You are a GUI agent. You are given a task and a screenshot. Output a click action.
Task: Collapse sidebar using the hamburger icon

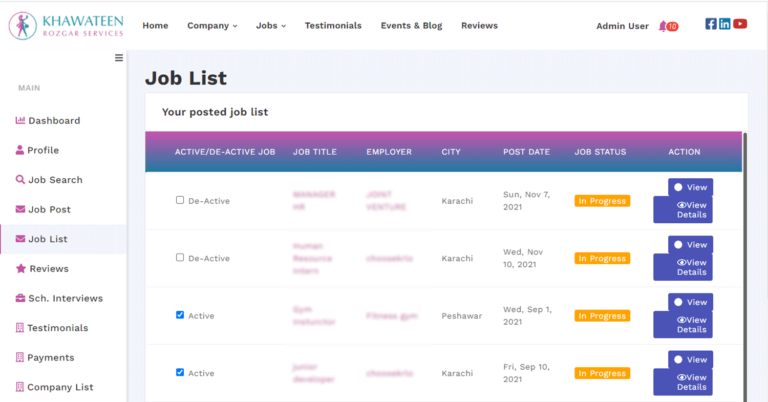point(119,58)
